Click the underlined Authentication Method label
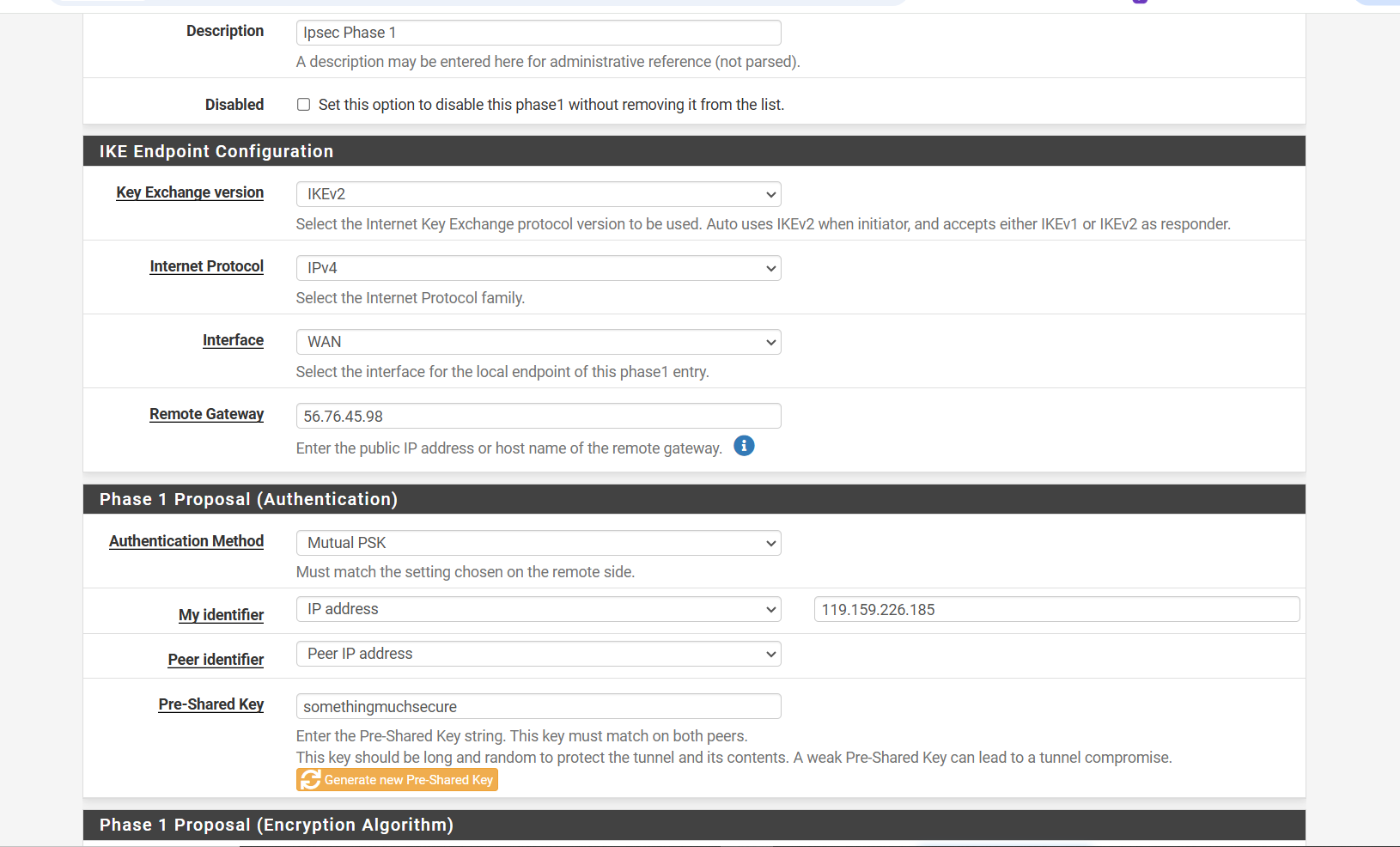The width and height of the screenshot is (1400, 847). [186, 541]
